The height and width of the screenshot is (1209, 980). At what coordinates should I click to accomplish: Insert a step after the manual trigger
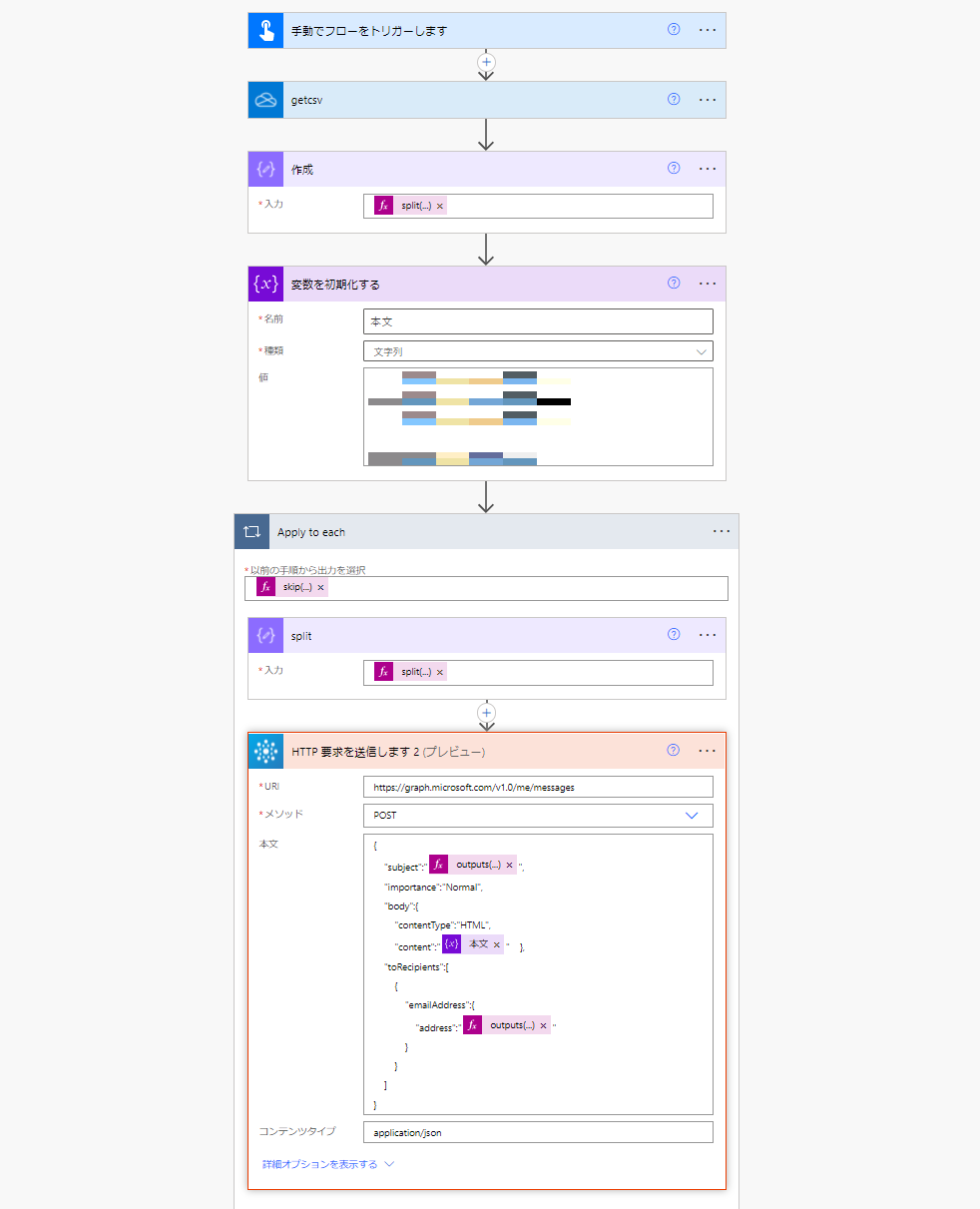click(486, 62)
